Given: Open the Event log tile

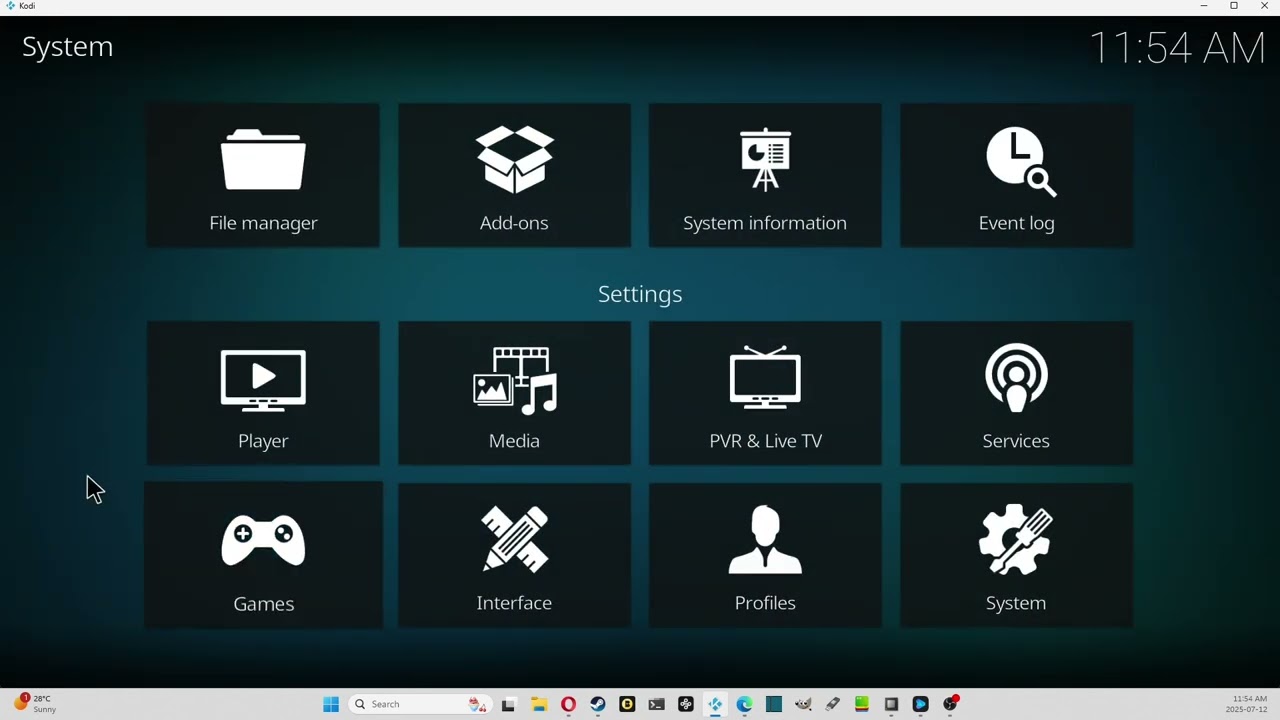Looking at the screenshot, I should pyautogui.click(x=1016, y=175).
